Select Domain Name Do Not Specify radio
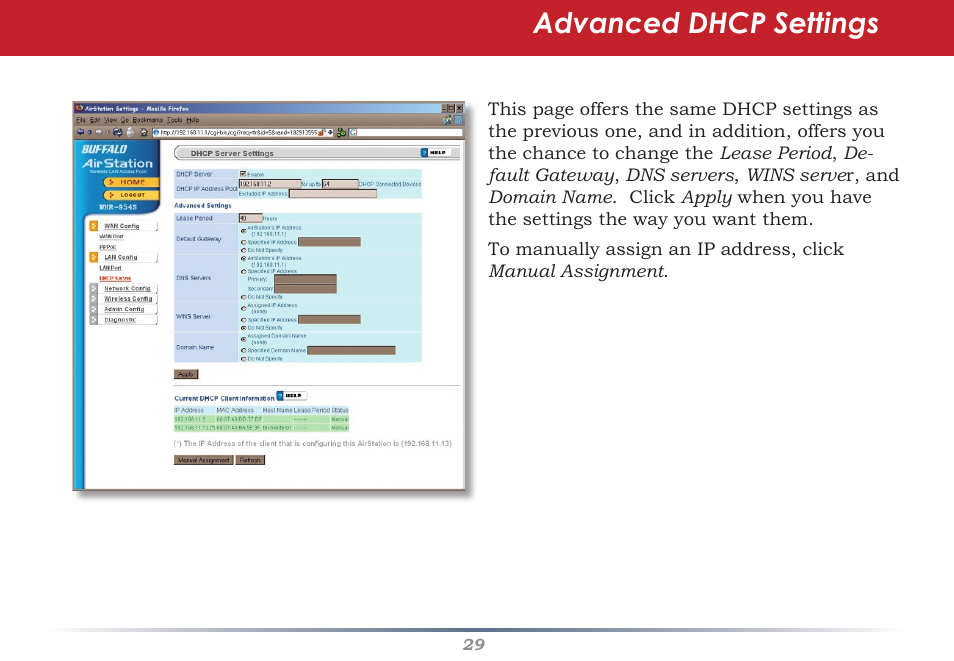This screenshot has width=954, height=661. tap(243, 358)
